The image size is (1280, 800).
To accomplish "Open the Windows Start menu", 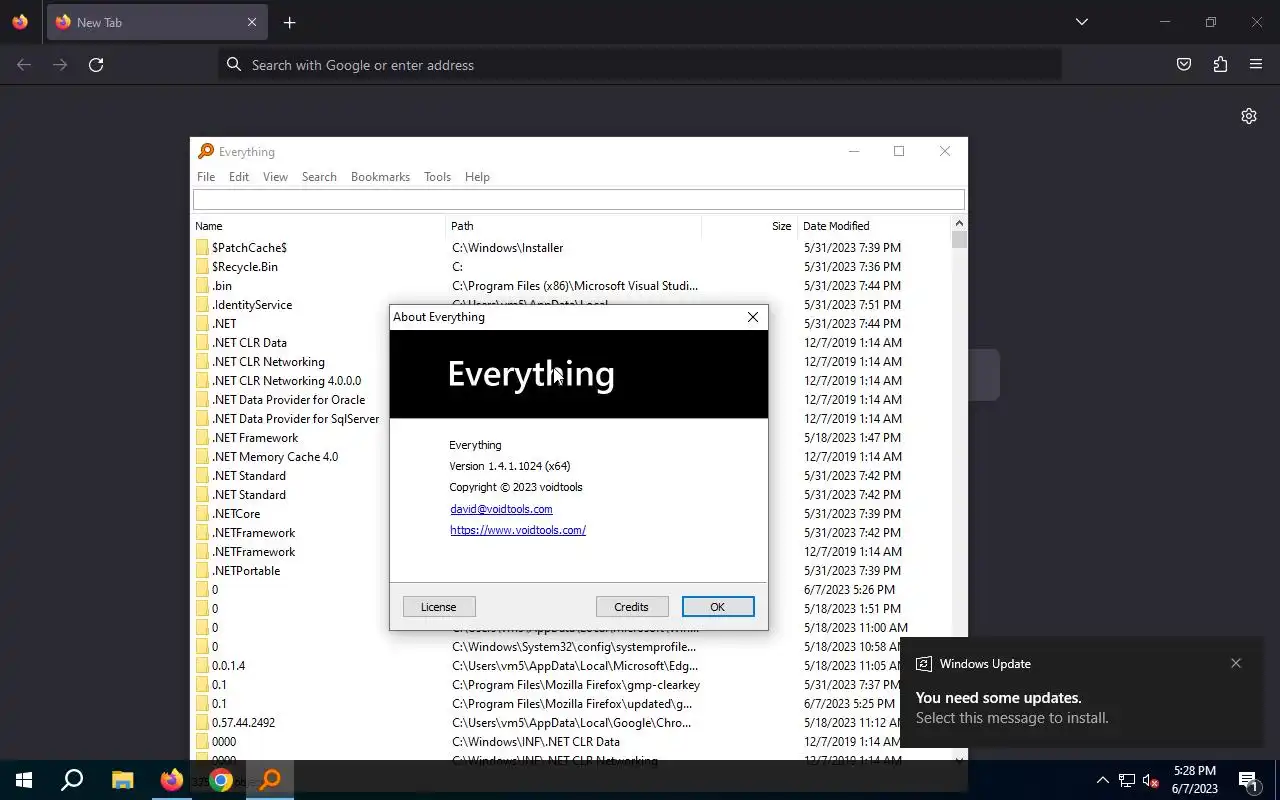I will 24,780.
